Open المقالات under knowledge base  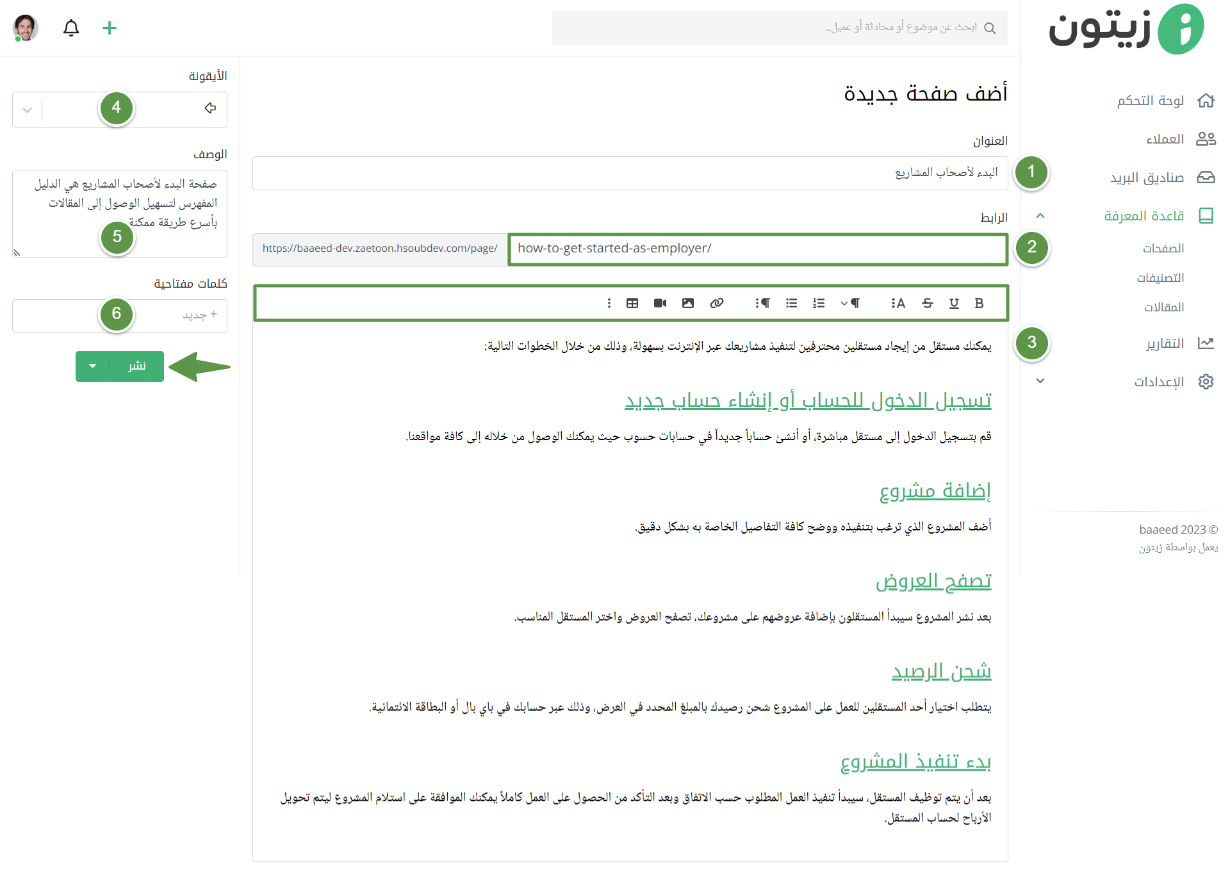tap(1164, 307)
